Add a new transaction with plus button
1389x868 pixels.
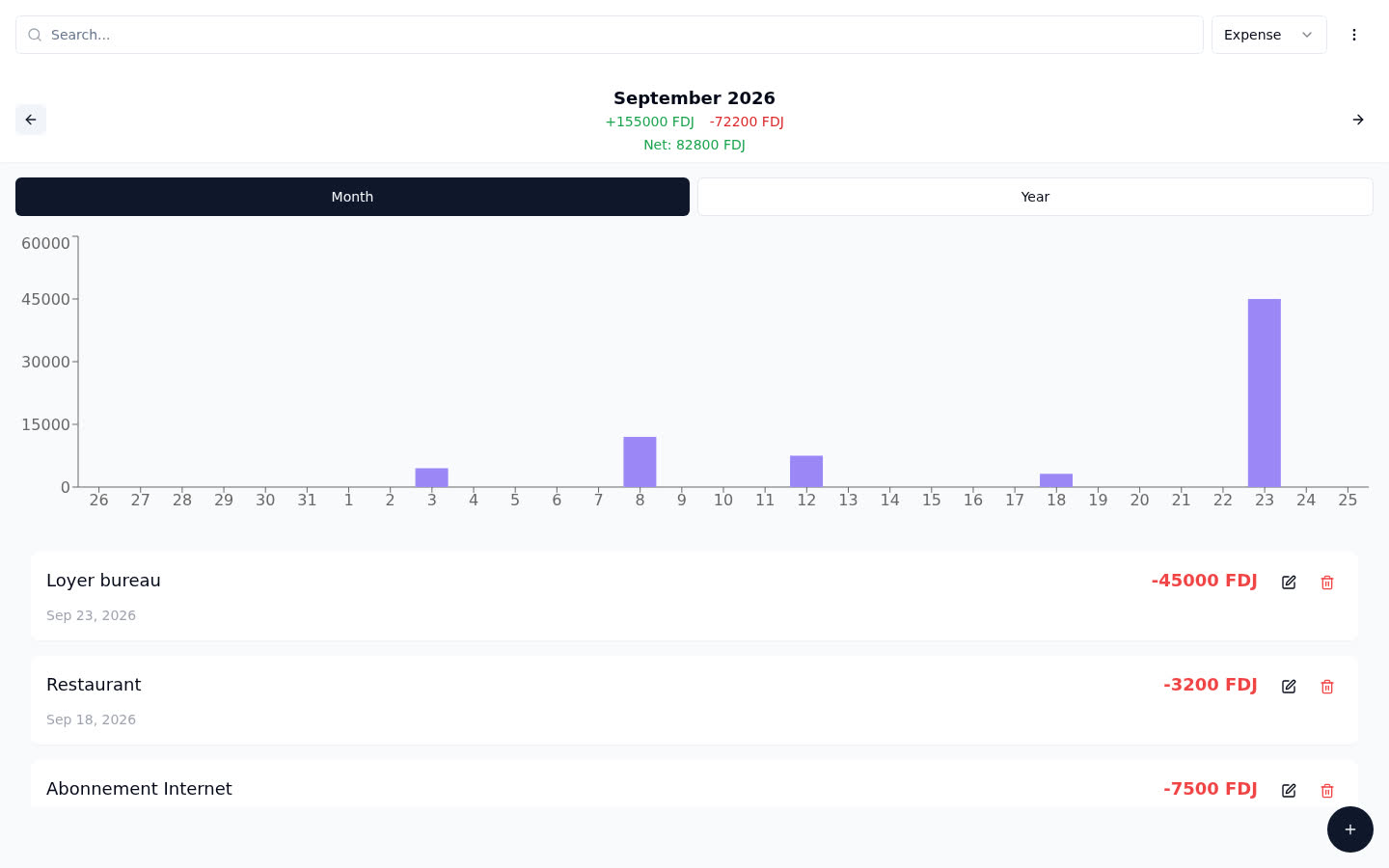coord(1350,829)
